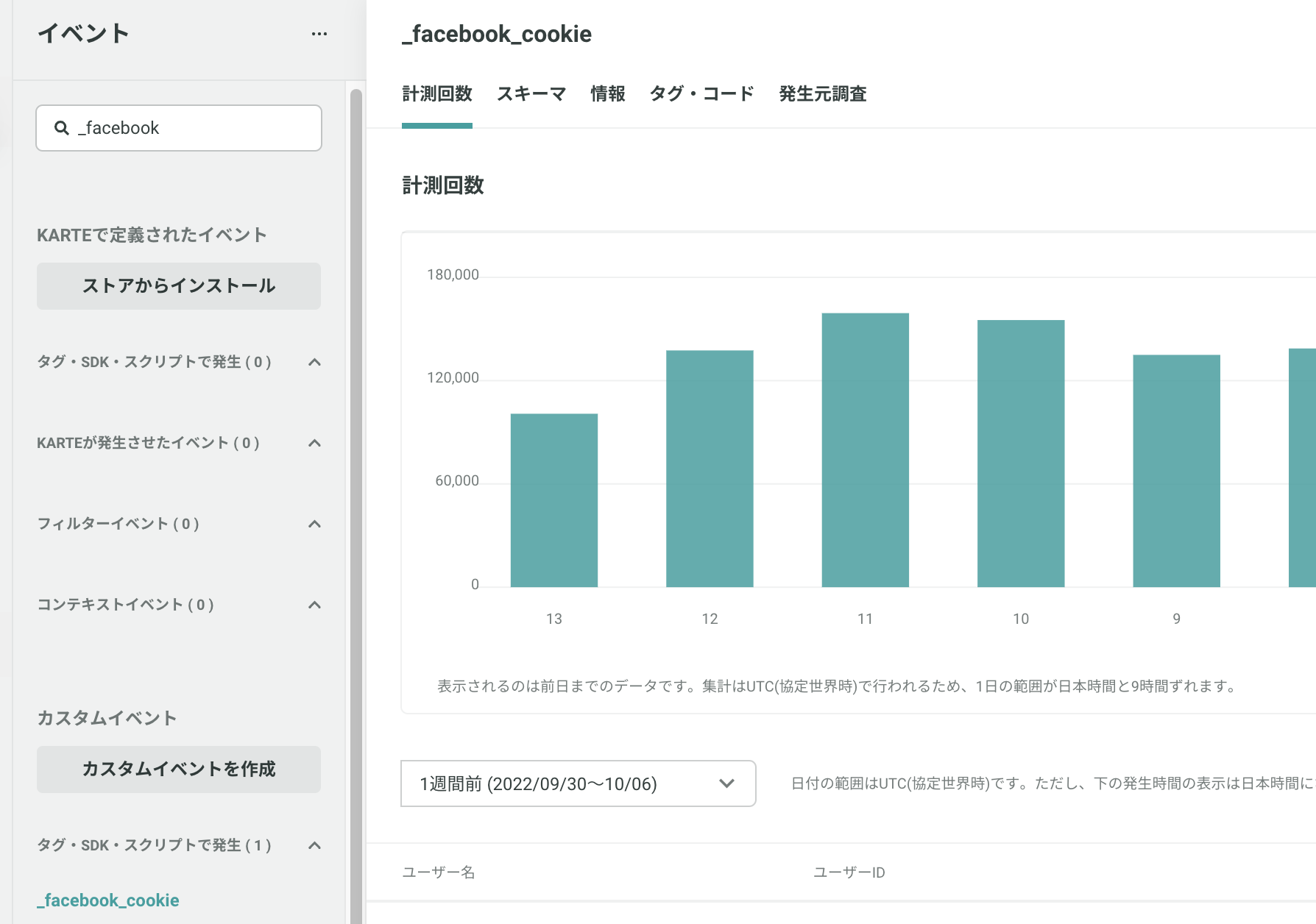1316x924 pixels.
Task: Click the イベント sidebar title
Action: [83, 34]
